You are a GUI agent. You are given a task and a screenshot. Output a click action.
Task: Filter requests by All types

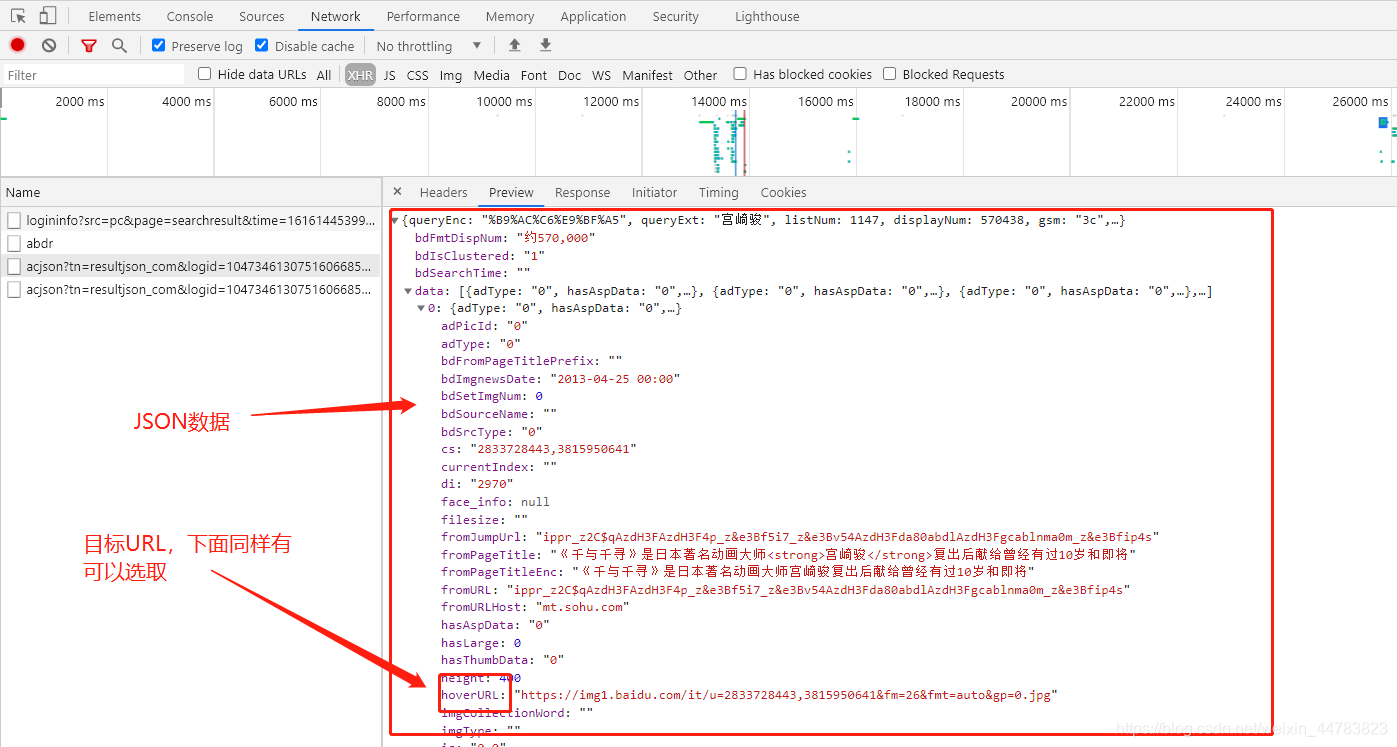click(324, 75)
